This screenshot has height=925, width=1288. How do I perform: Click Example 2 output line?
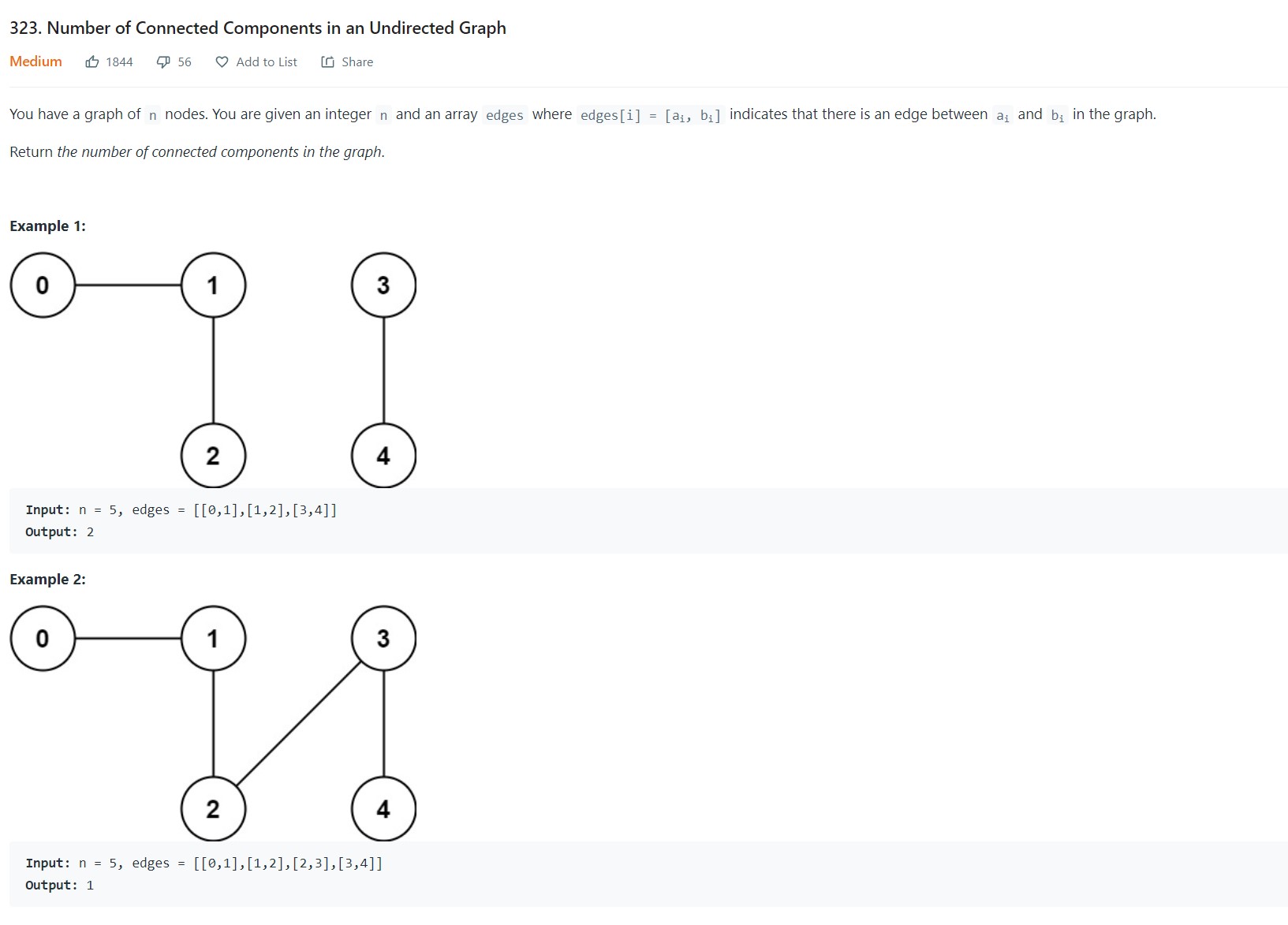tap(59, 886)
